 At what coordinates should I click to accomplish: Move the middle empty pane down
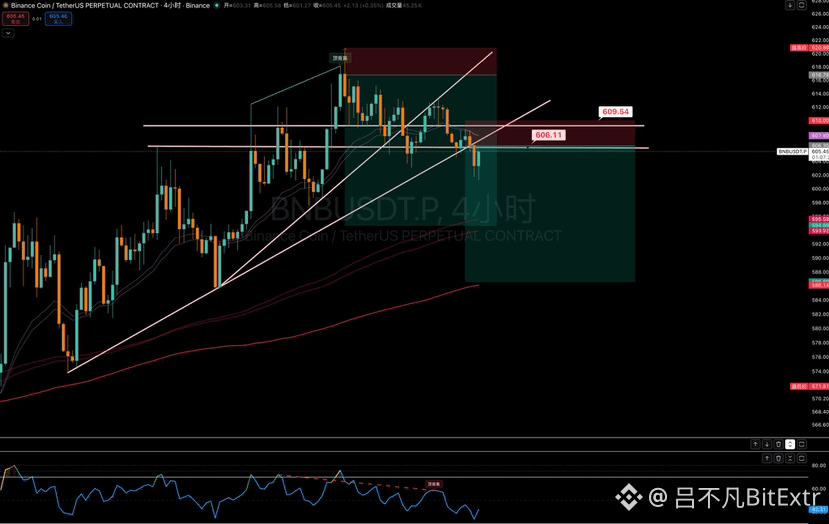(x=767, y=444)
